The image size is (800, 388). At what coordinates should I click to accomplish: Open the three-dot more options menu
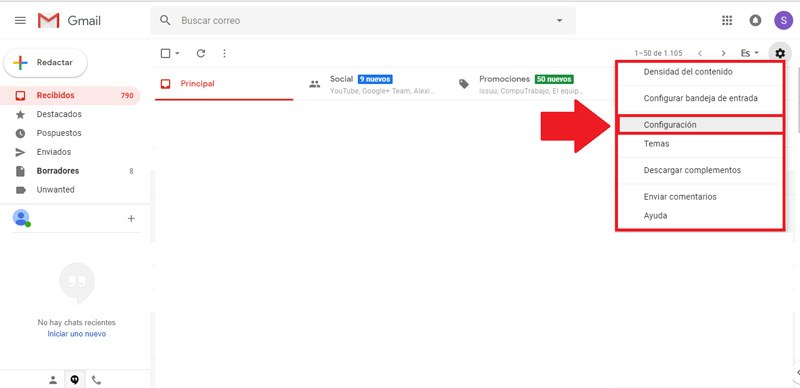coord(224,53)
